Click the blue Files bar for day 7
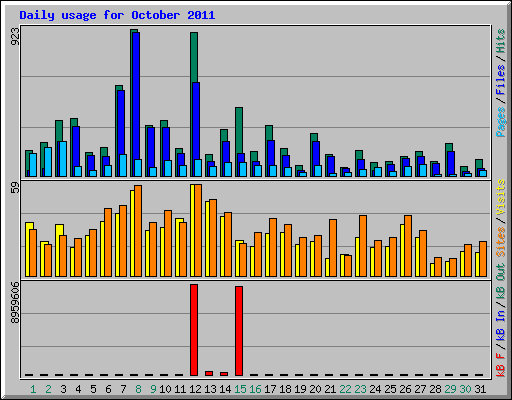The width and height of the screenshot is (512, 400). click(121, 122)
